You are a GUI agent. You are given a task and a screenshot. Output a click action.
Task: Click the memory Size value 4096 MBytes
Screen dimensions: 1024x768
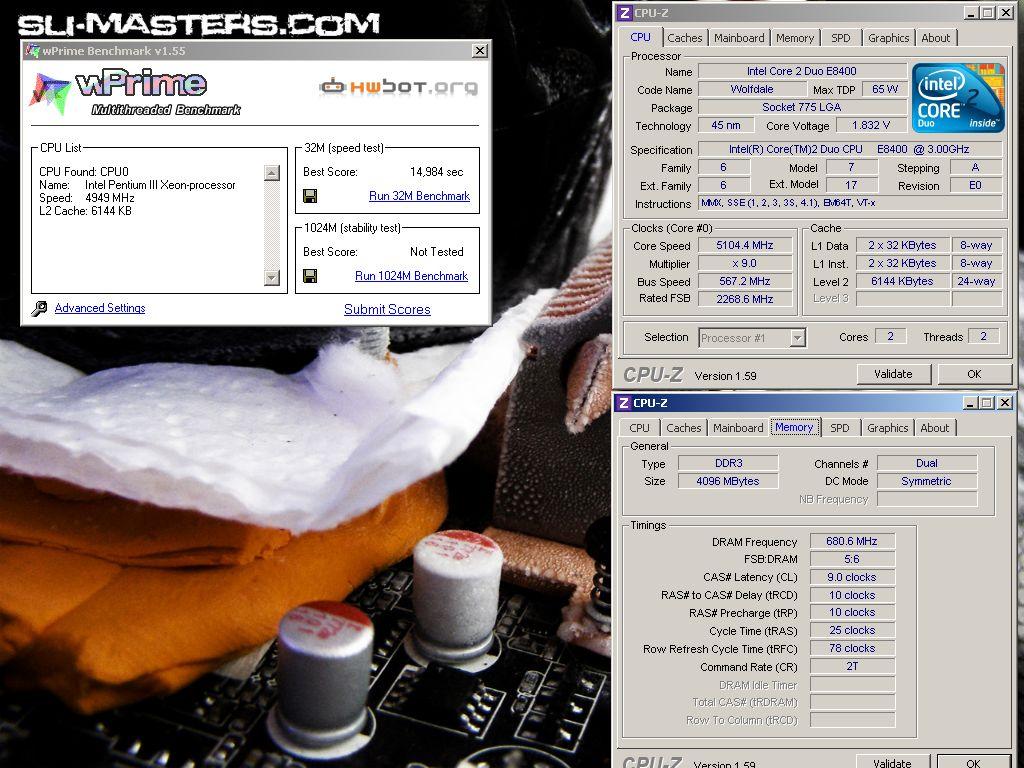pos(728,481)
